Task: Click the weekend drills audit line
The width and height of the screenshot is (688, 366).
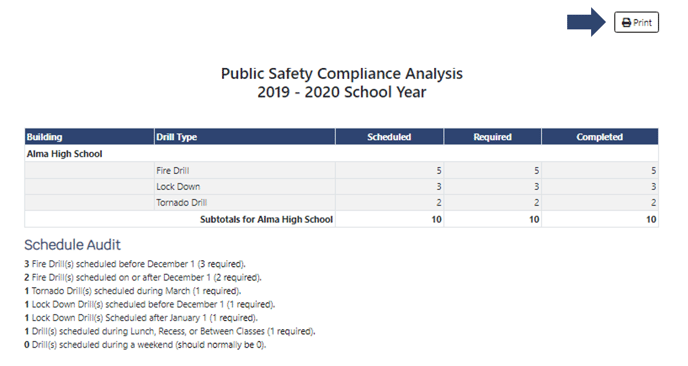Action: [x=145, y=345]
